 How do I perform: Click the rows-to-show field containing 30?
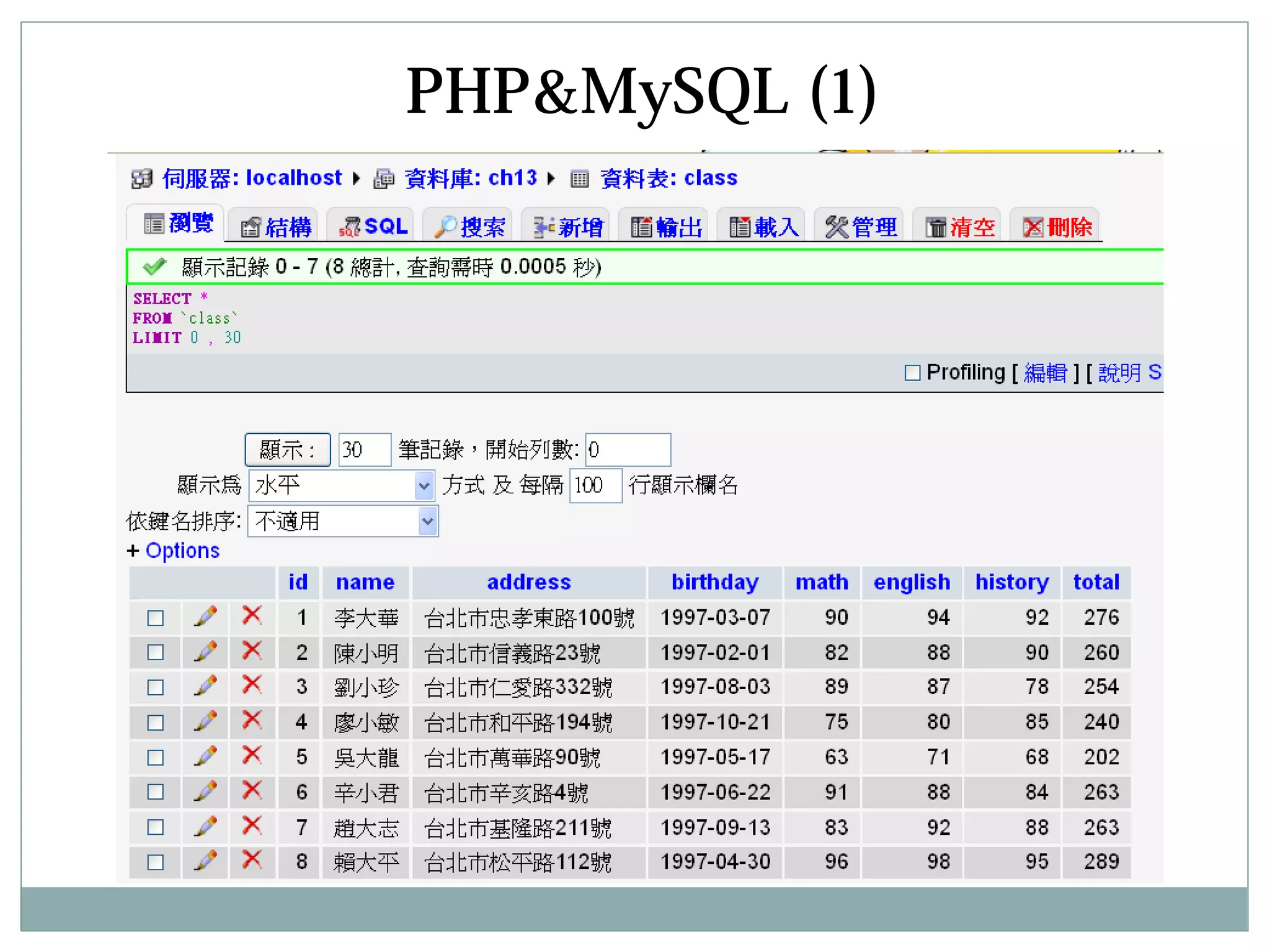click(365, 450)
